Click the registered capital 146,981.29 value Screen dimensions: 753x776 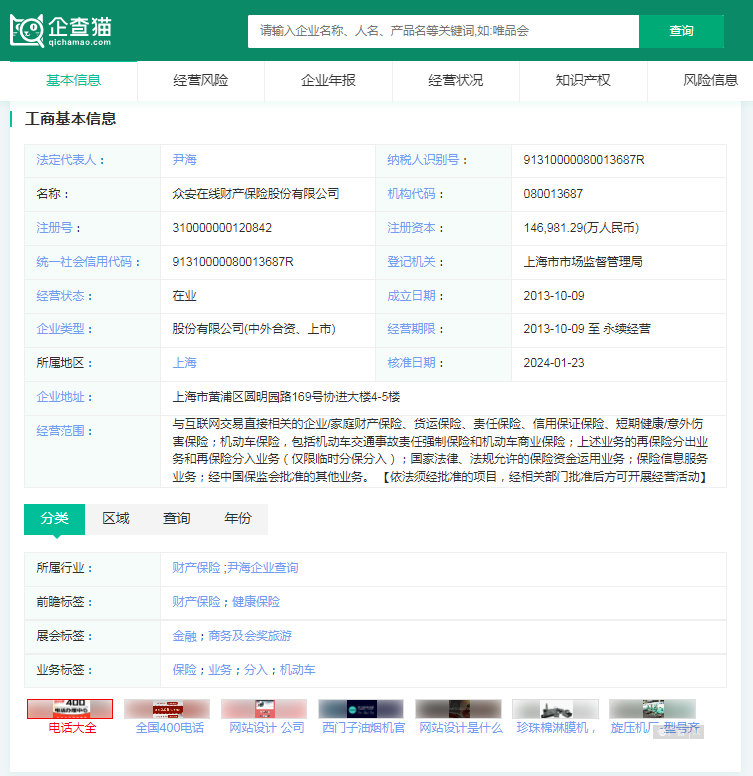click(x=581, y=228)
